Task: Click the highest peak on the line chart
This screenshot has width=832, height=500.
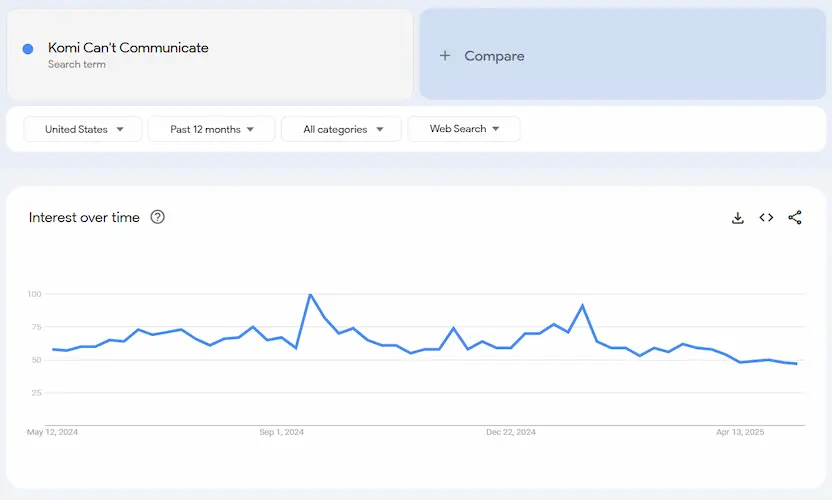Action: click(310, 295)
